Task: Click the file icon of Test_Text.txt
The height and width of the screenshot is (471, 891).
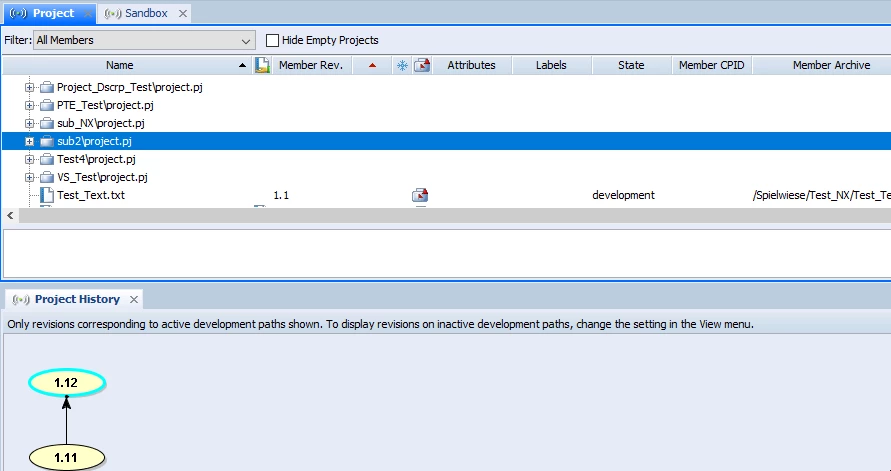Action: [x=48, y=195]
